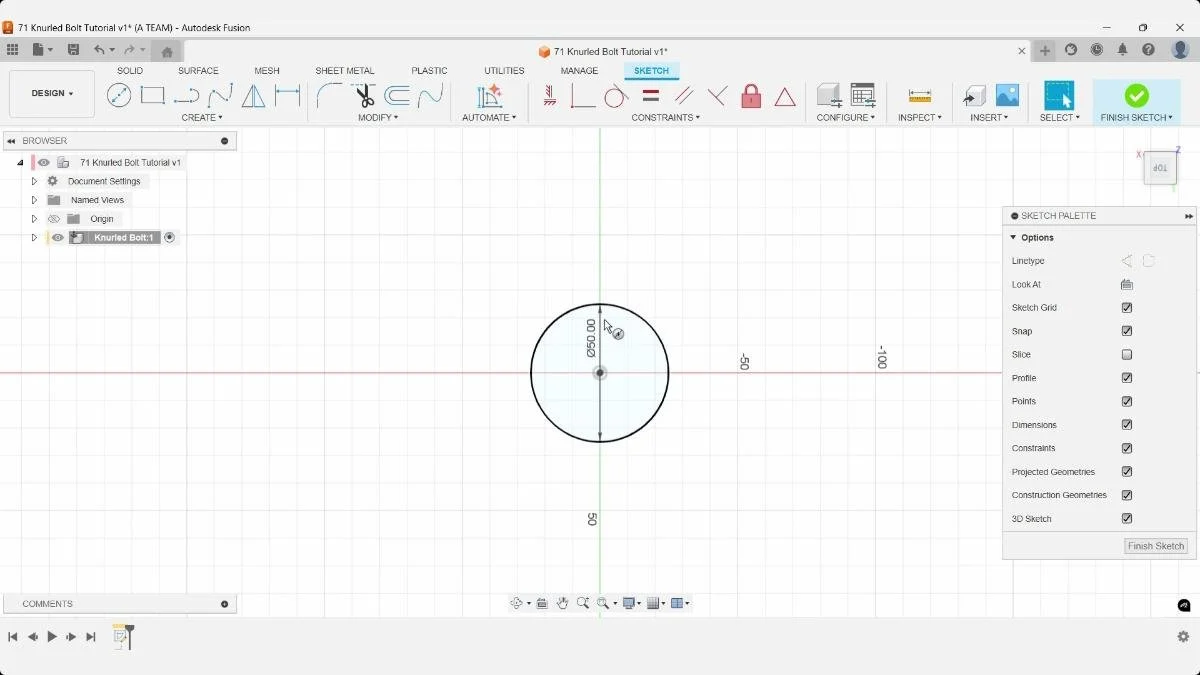Image resolution: width=1200 pixels, height=675 pixels.
Task: Toggle the Dimensions checkbox
Action: point(1127,425)
